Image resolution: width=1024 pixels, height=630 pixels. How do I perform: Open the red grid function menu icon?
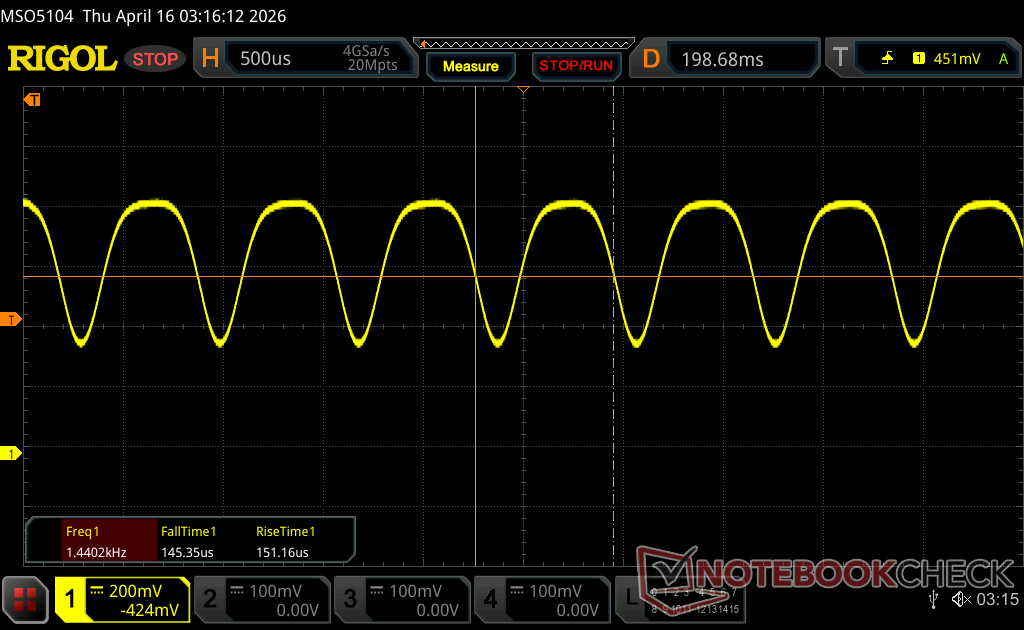pyautogui.click(x=26, y=599)
